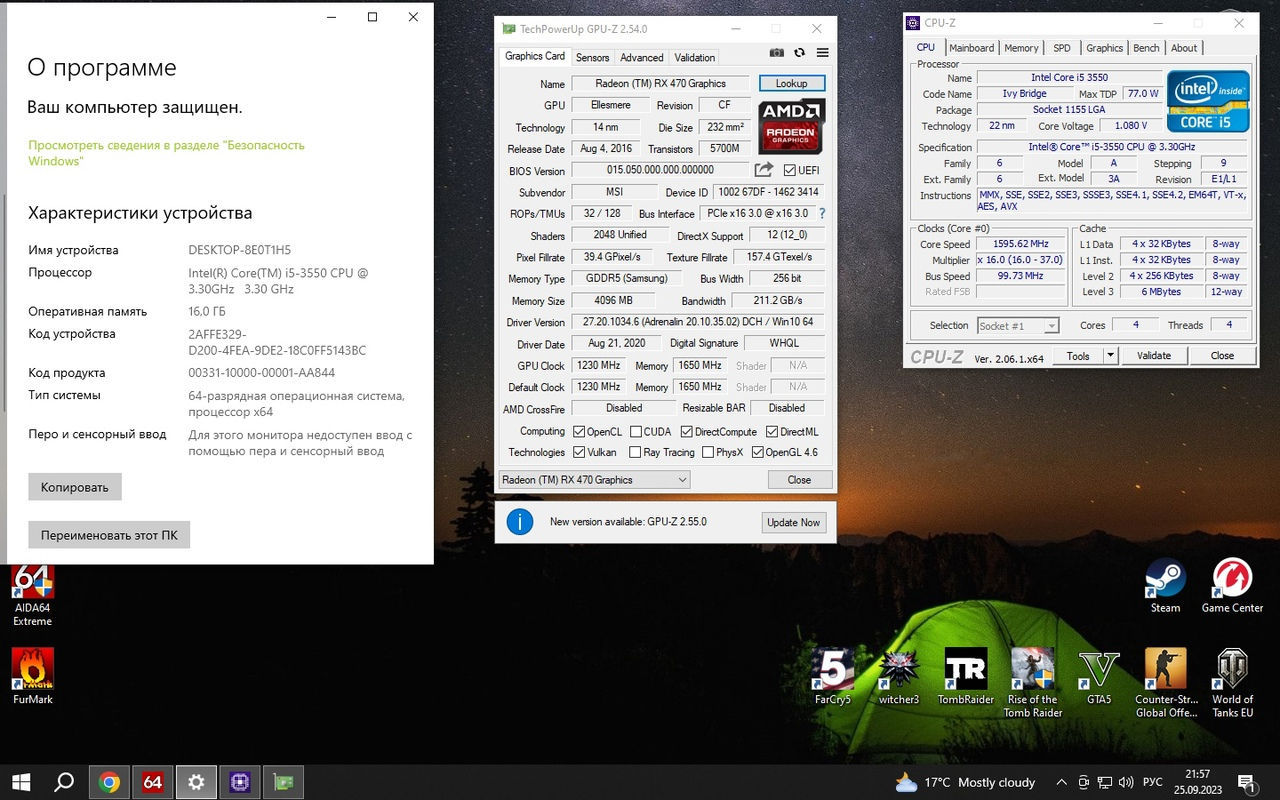
Task: Click the Close button in GPU-Z
Action: coord(799,480)
